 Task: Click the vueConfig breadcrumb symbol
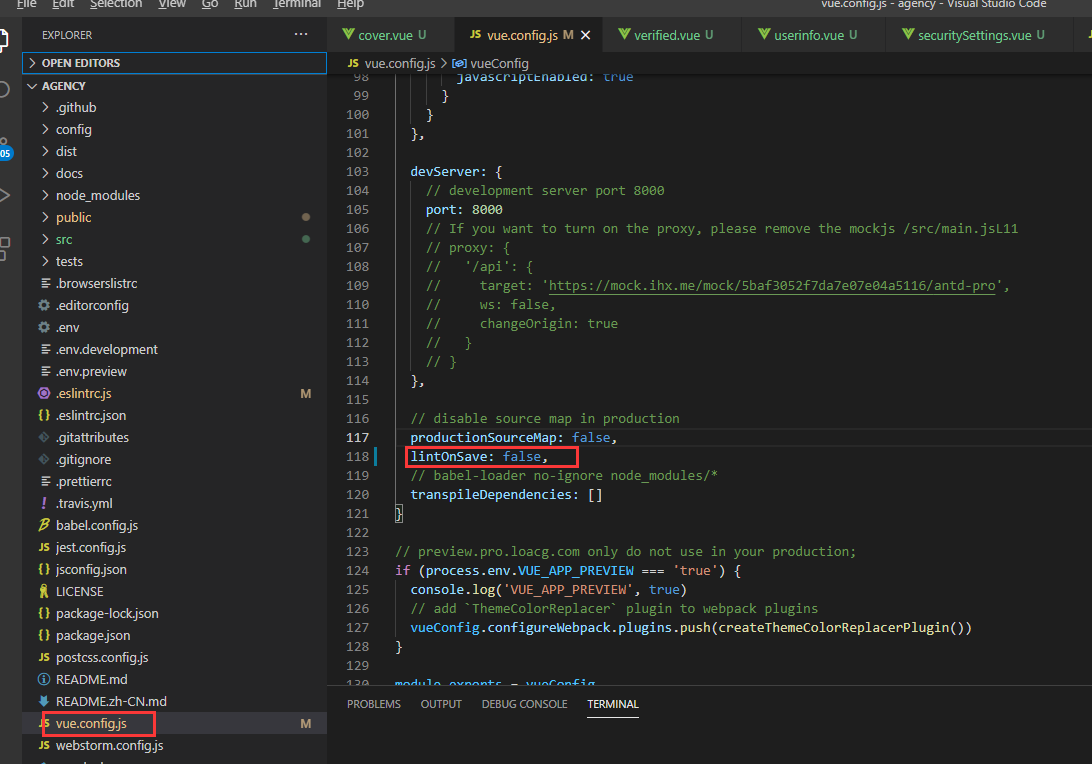(x=498, y=63)
